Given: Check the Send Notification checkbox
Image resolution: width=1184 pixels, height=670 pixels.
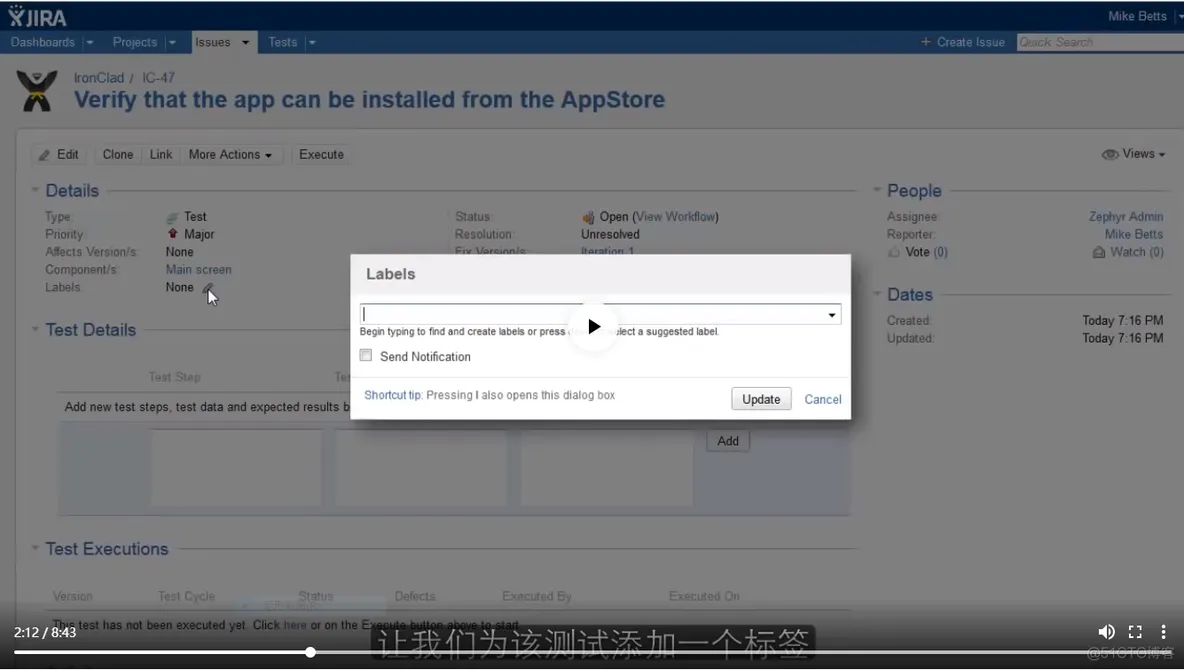Looking at the screenshot, I should coord(366,355).
